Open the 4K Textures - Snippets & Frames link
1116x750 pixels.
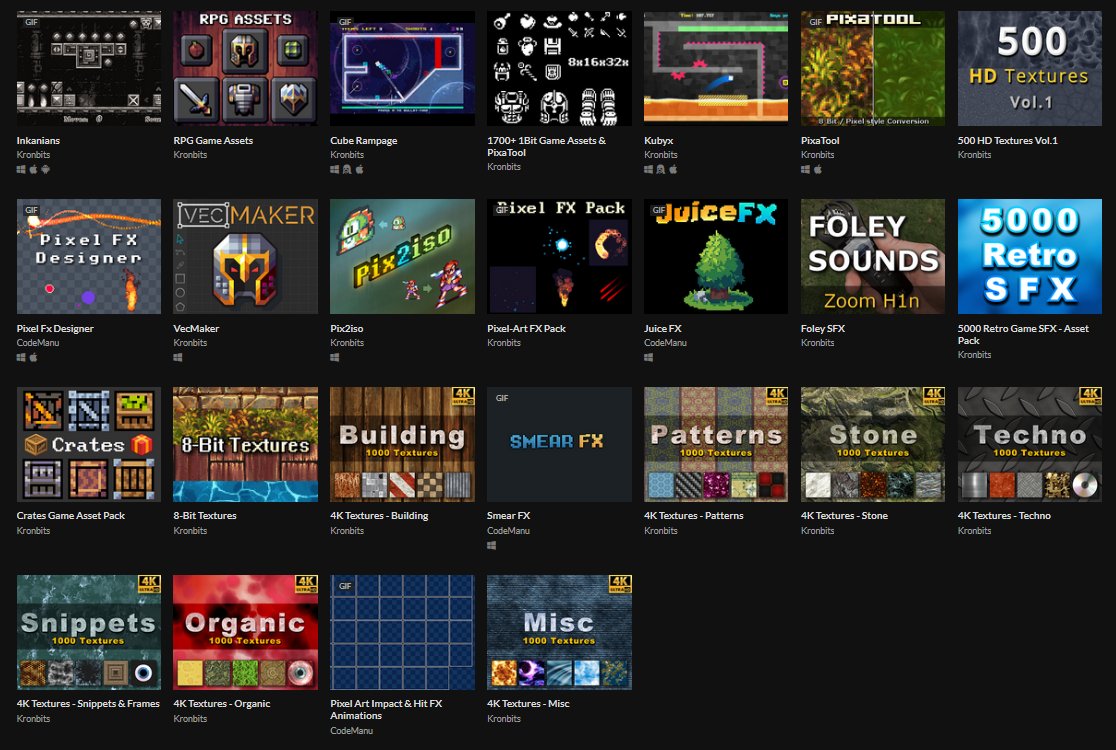point(88,703)
